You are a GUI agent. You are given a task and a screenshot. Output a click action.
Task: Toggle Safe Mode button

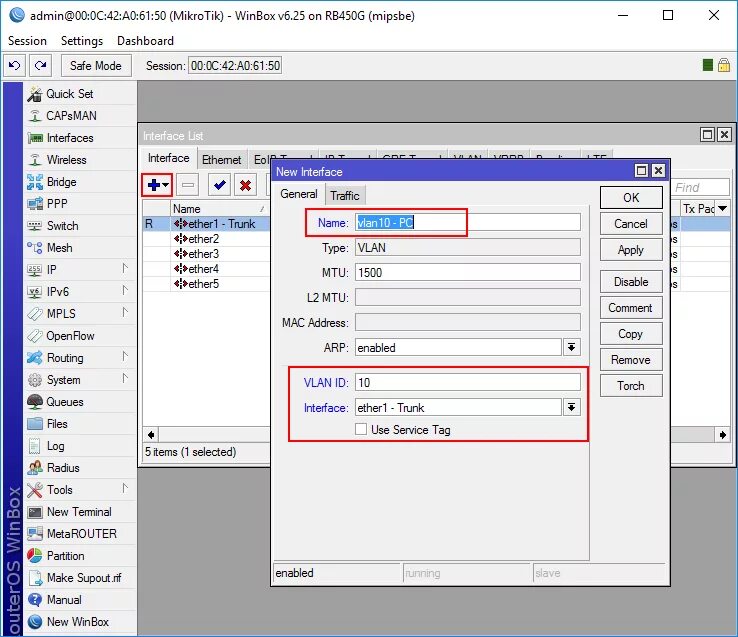click(96, 65)
